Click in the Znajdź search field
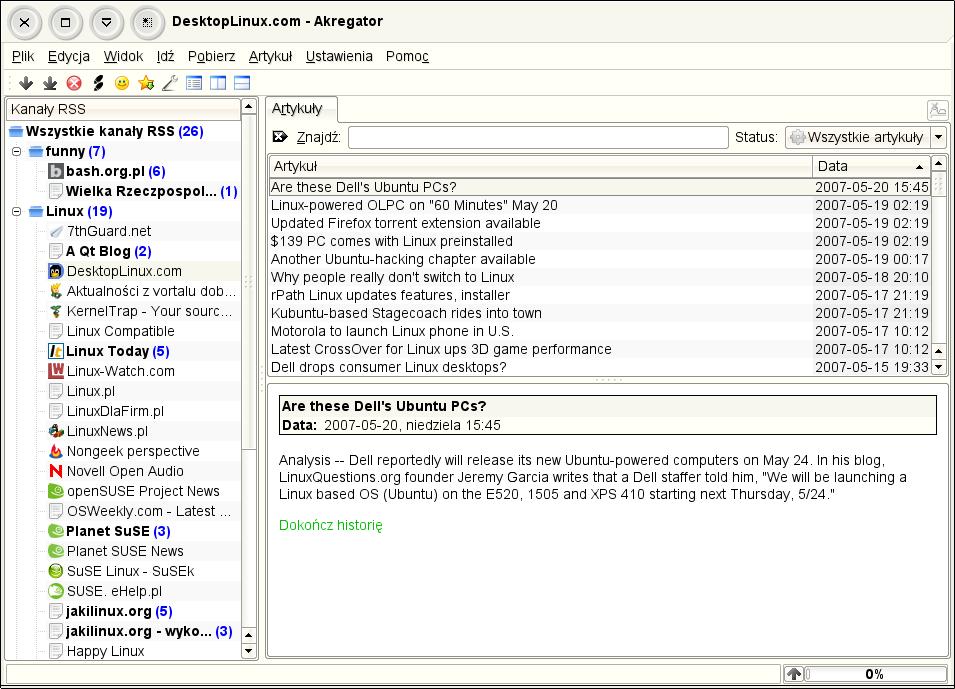This screenshot has height=689, width=955. (538, 137)
